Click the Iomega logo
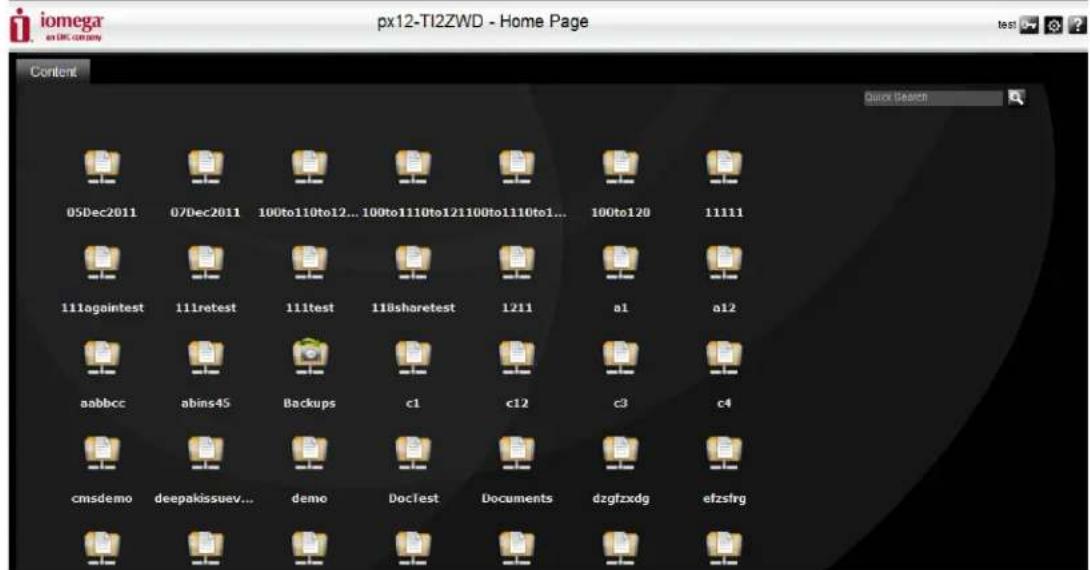 point(57,26)
